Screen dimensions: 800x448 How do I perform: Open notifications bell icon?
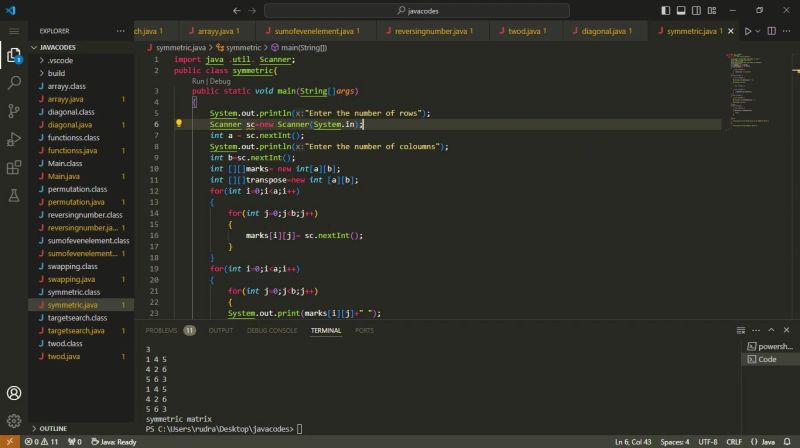coord(787,442)
